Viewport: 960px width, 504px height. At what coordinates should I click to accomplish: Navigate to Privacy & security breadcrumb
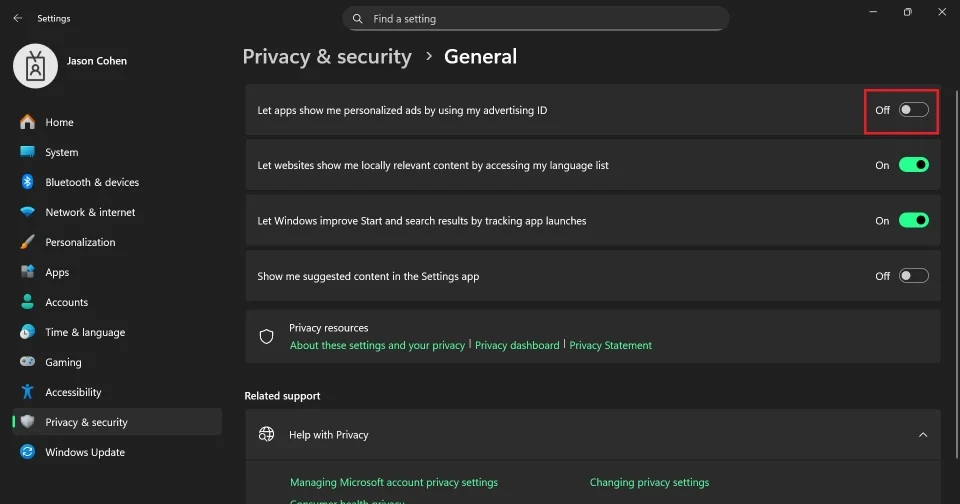[327, 57]
